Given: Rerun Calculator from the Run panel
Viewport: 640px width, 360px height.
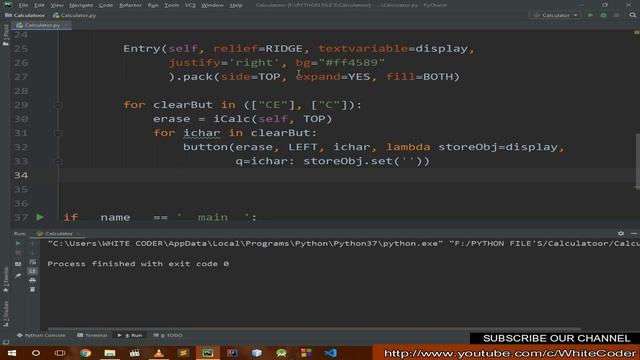Looking at the screenshot, I should tap(18, 244).
